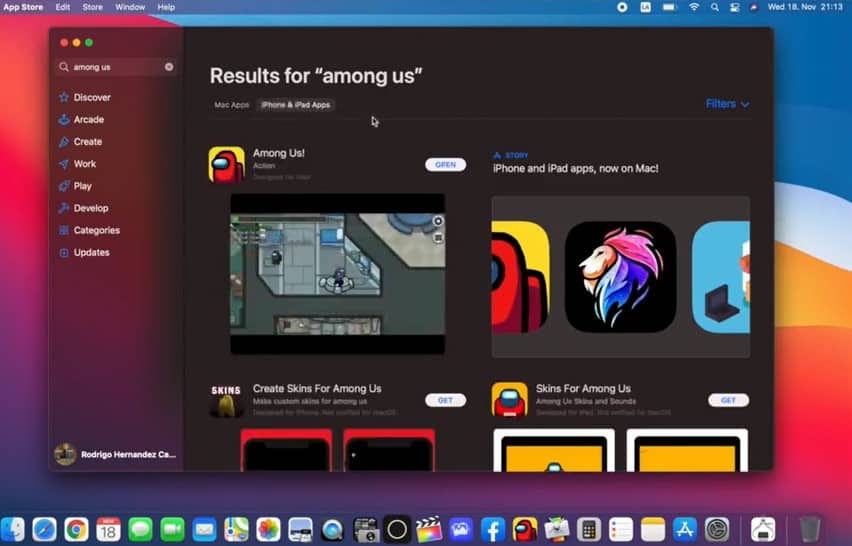This screenshot has height=546, width=852.
Task: Click the Create Skins app icon
Action: point(227,400)
